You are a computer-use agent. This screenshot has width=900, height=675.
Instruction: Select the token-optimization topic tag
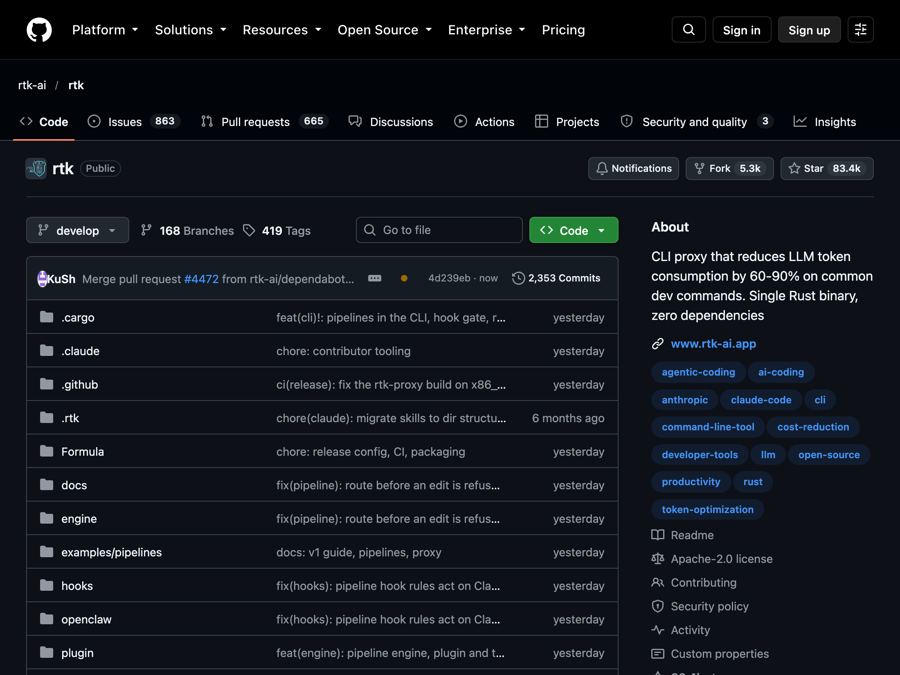[708, 509]
